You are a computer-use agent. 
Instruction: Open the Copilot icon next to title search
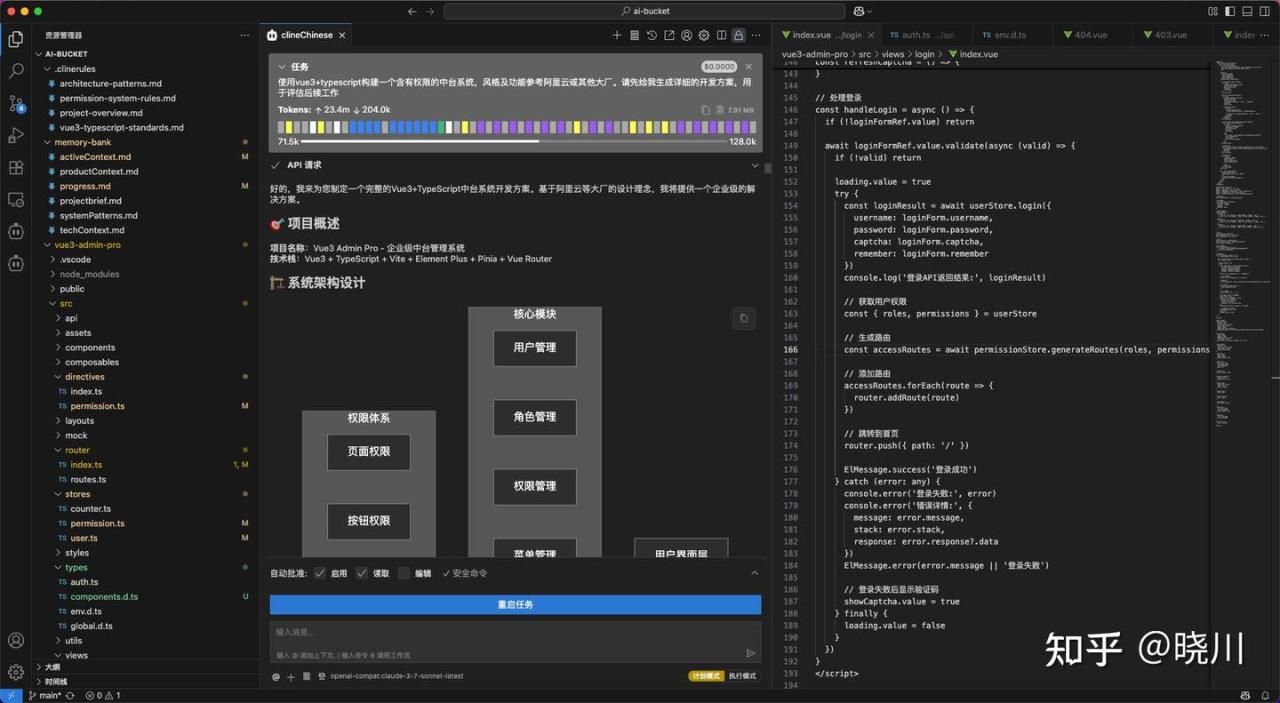point(858,11)
